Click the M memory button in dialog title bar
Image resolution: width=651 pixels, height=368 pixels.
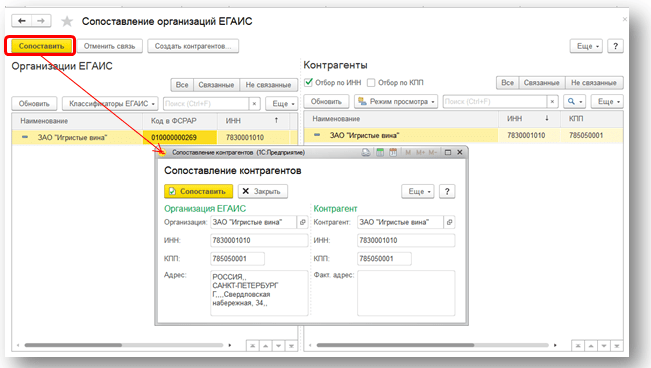click(408, 152)
